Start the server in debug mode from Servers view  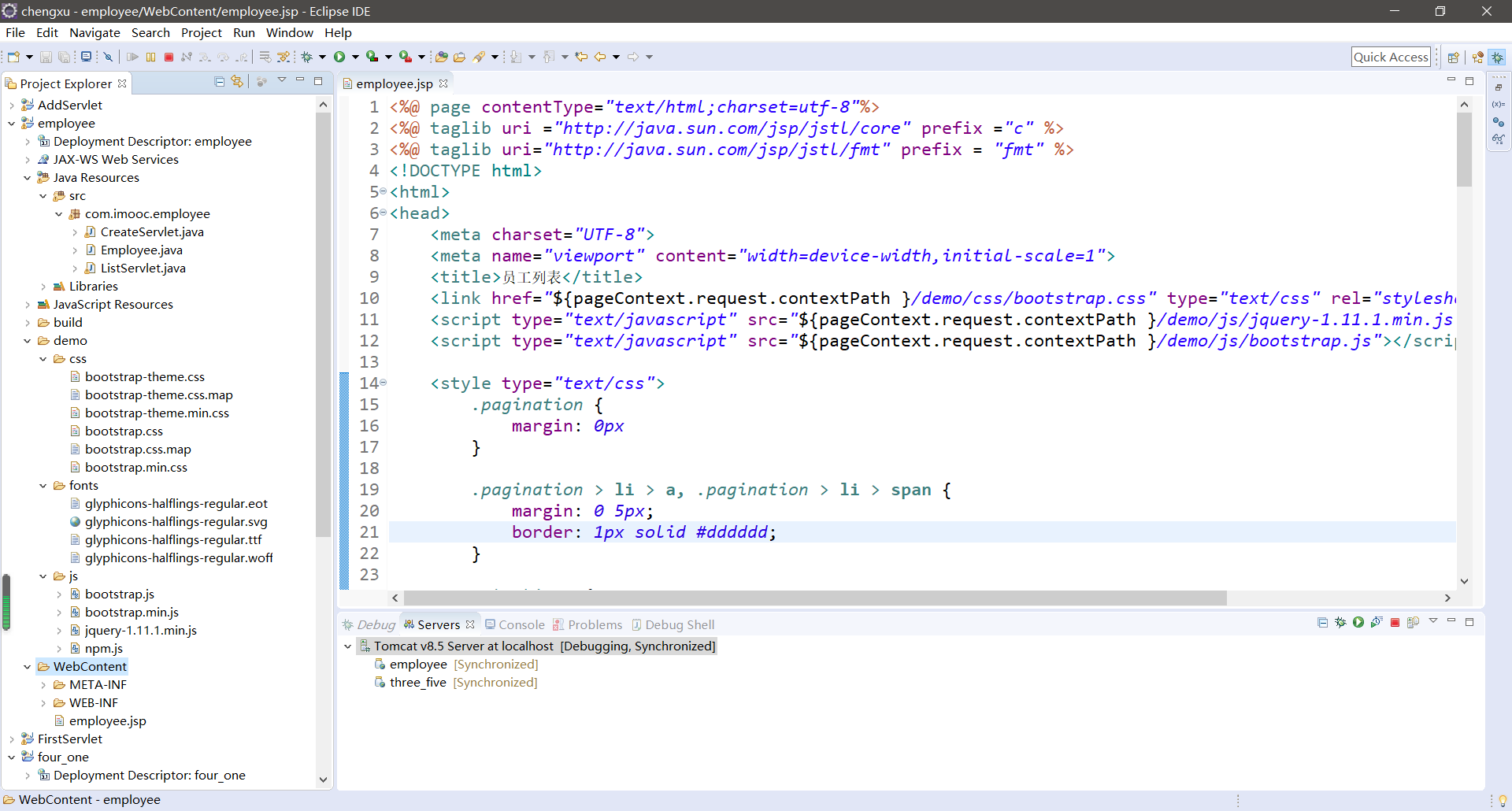1340,622
